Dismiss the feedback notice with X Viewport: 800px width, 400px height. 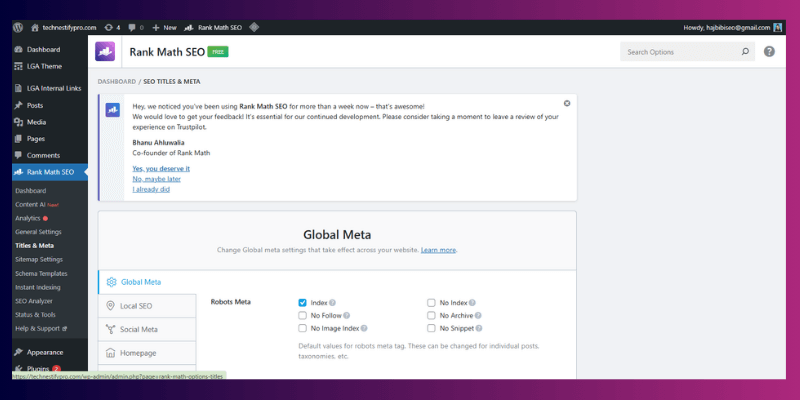pyautogui.click(x=567, y=103)
